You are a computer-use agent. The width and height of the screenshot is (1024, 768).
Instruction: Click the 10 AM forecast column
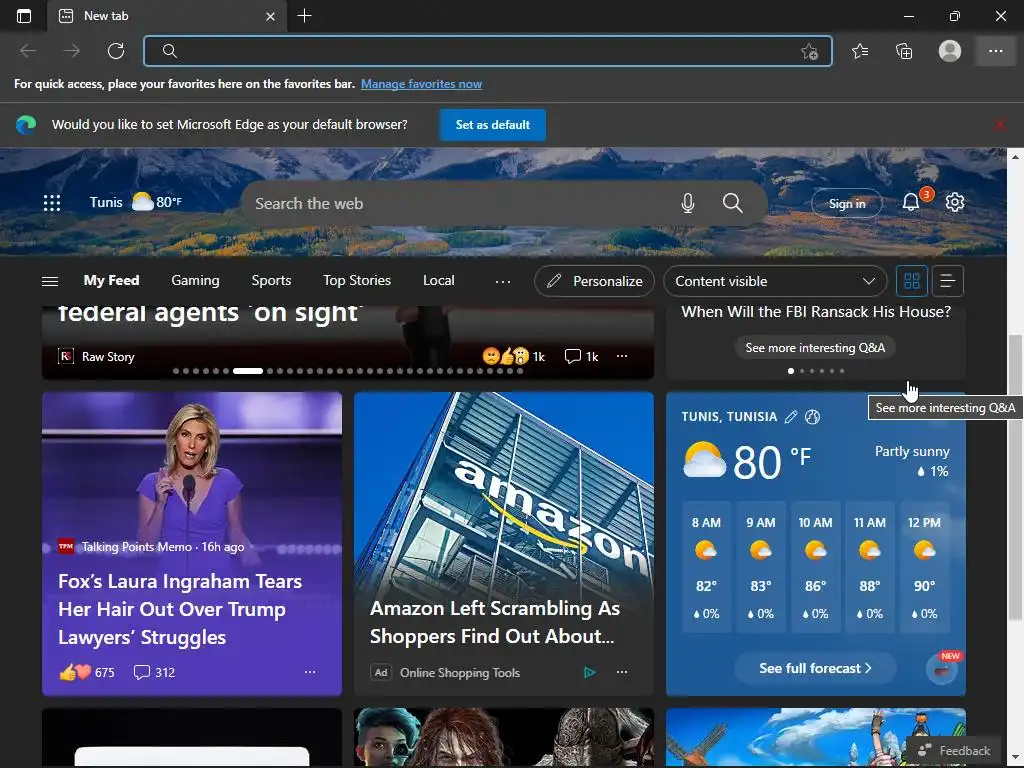point(815,568)
